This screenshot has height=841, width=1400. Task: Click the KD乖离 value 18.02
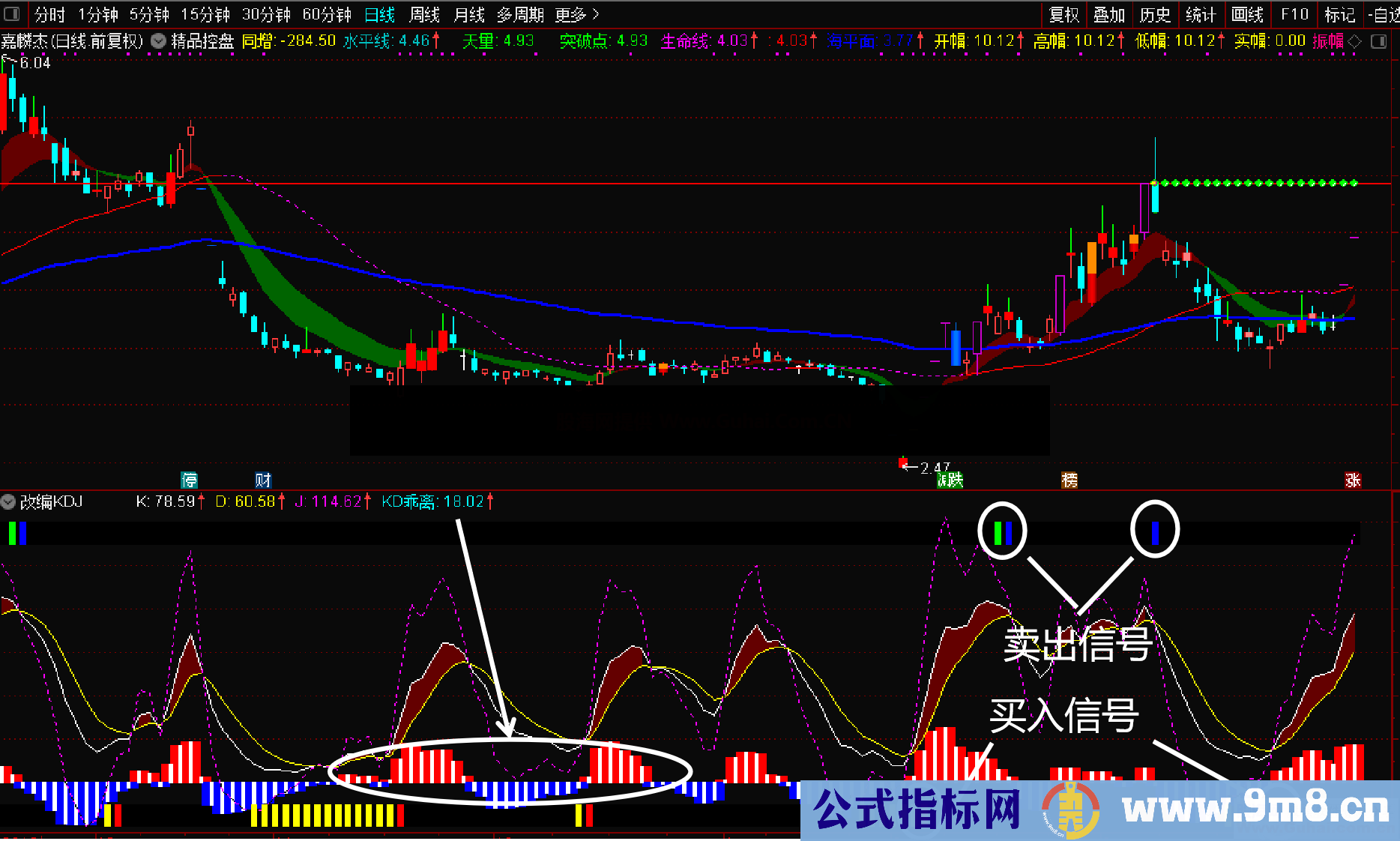[464, 501]
